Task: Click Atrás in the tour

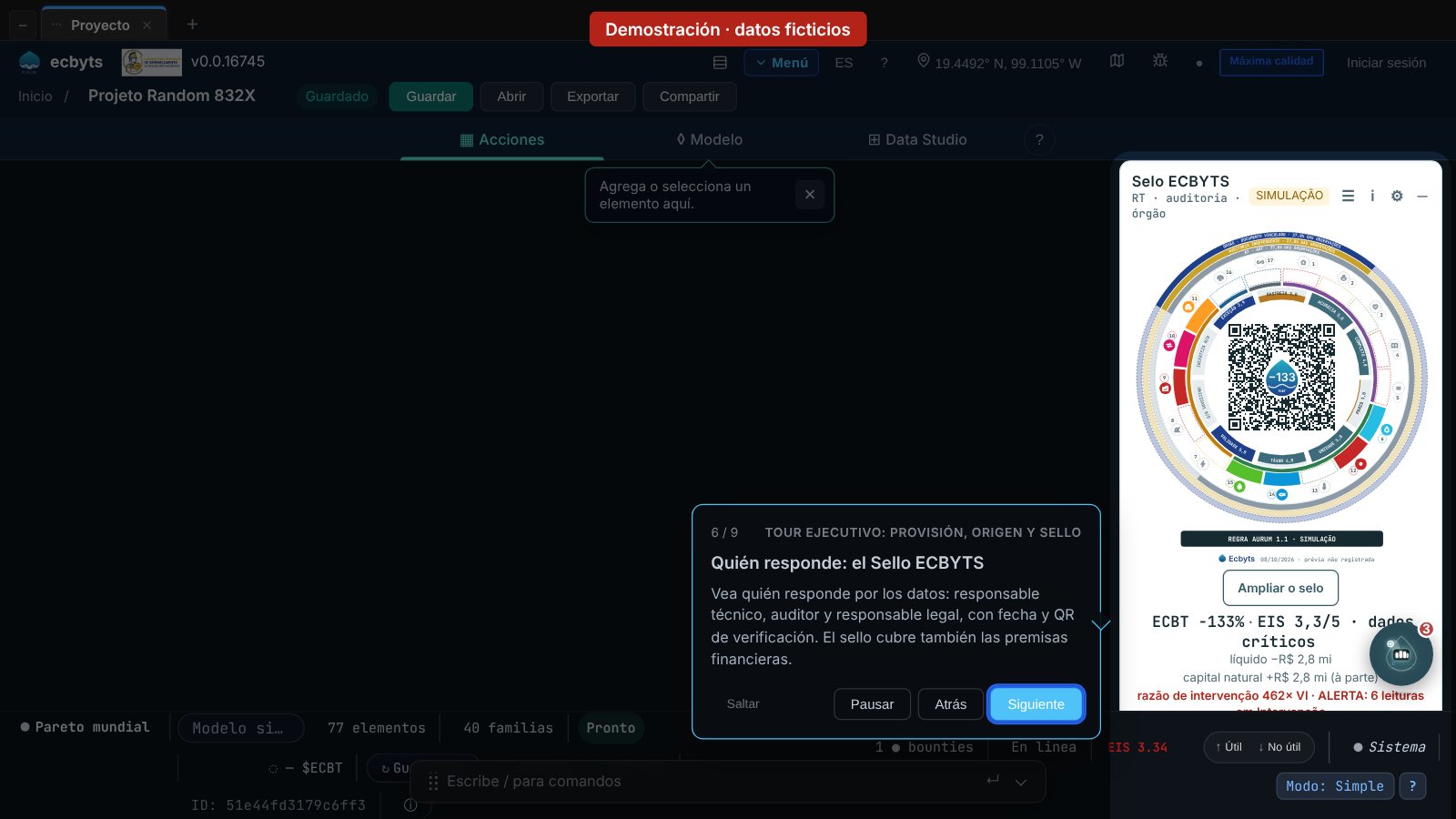Action: point(950,704)
